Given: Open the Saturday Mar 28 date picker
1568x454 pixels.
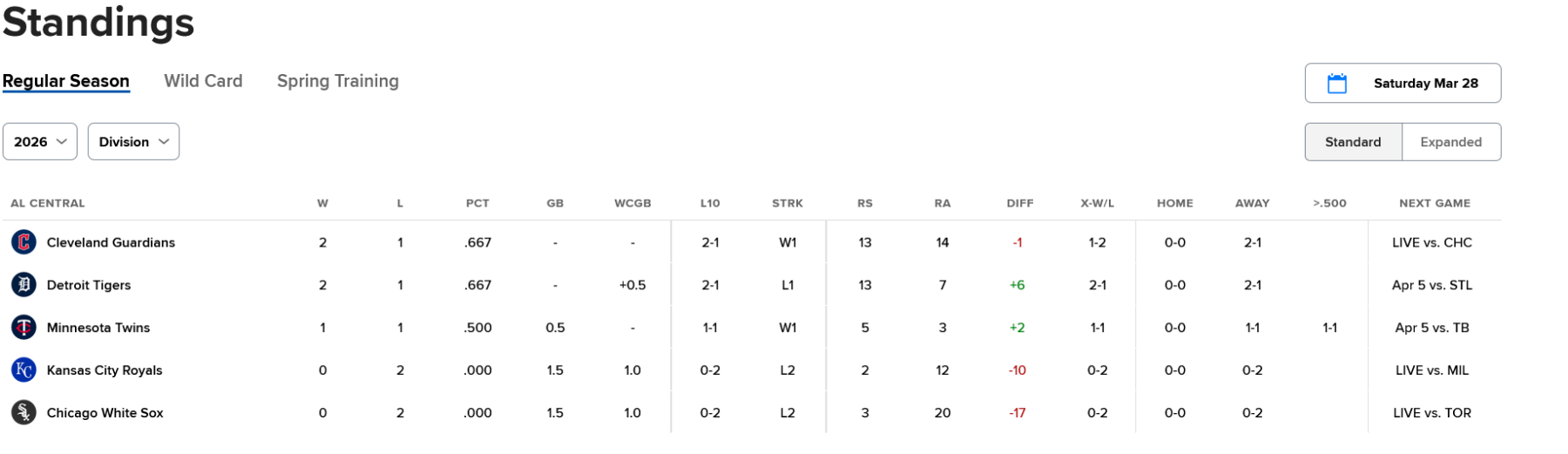Looking at the screenshot, I should pyautogui.click(x=1425, y=84).
